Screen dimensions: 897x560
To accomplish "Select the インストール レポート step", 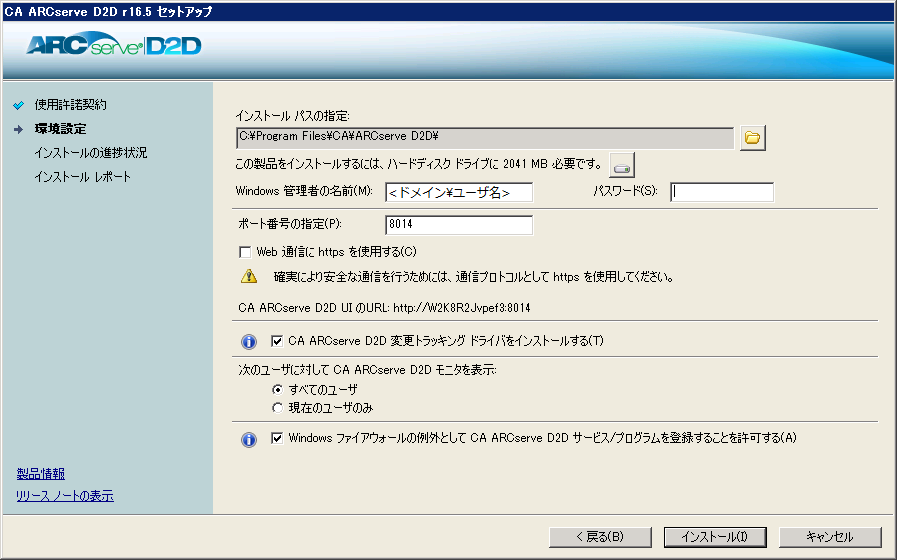I will point(82,177).
